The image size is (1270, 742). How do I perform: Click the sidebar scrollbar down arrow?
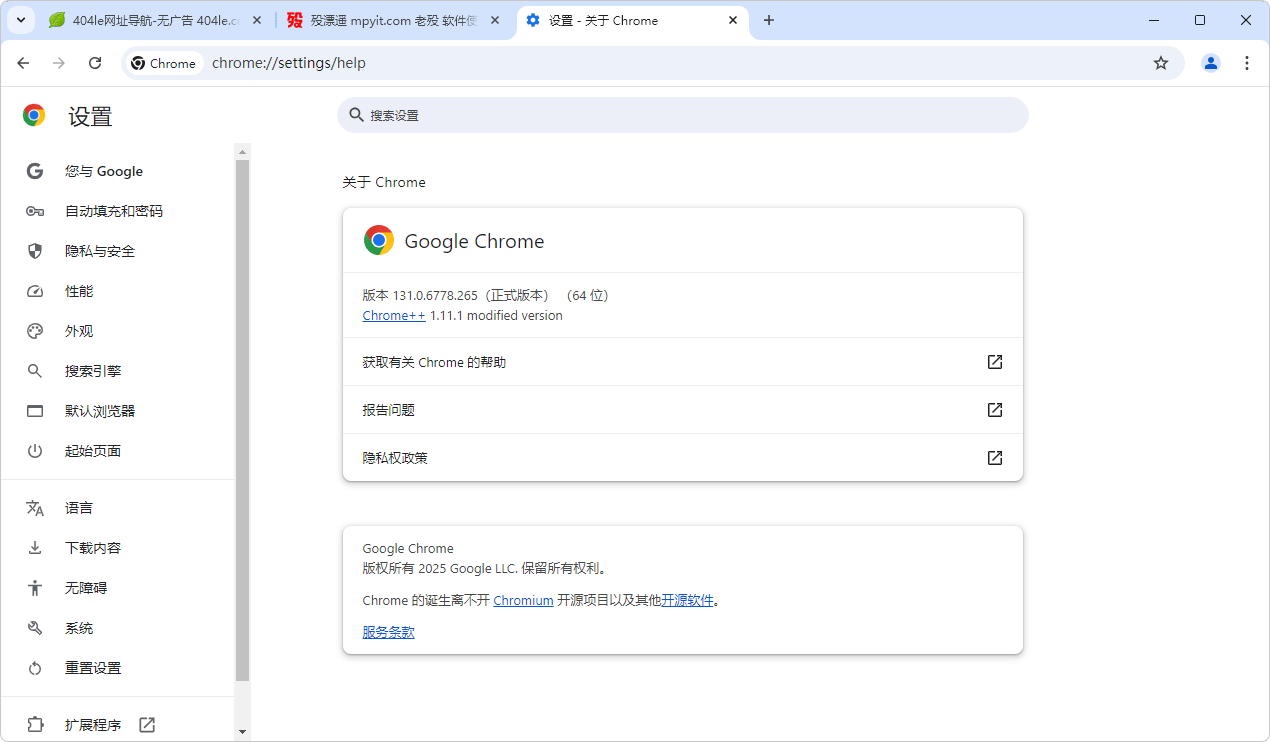pyautogui.click(x=242, y=732)
